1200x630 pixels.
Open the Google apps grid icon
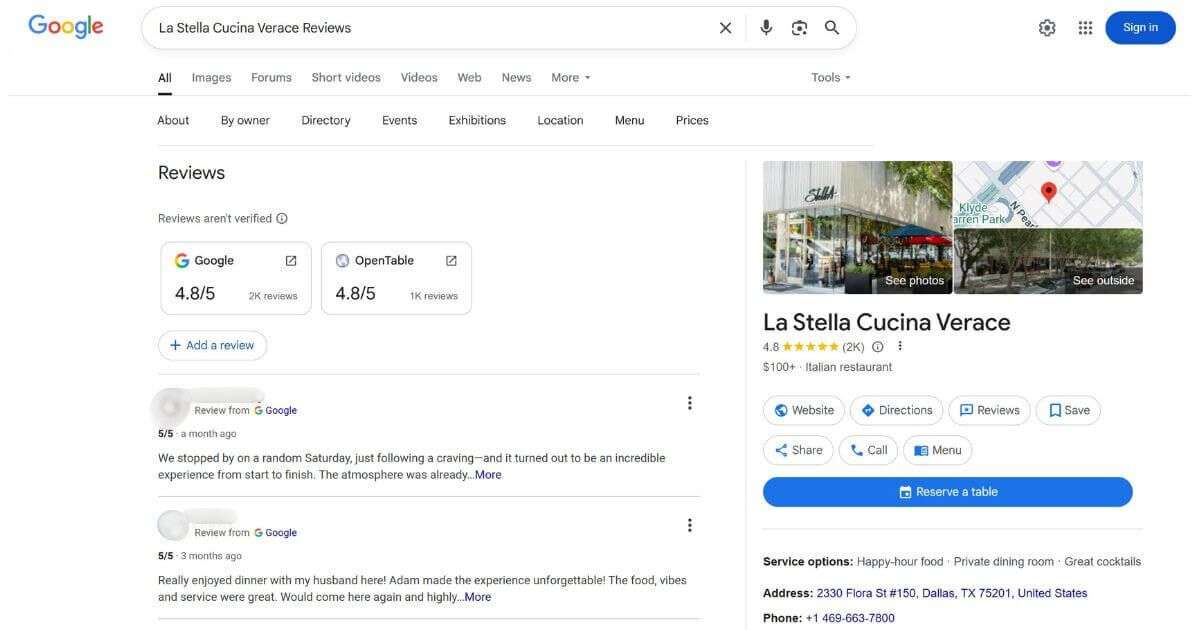(1085, 27)
